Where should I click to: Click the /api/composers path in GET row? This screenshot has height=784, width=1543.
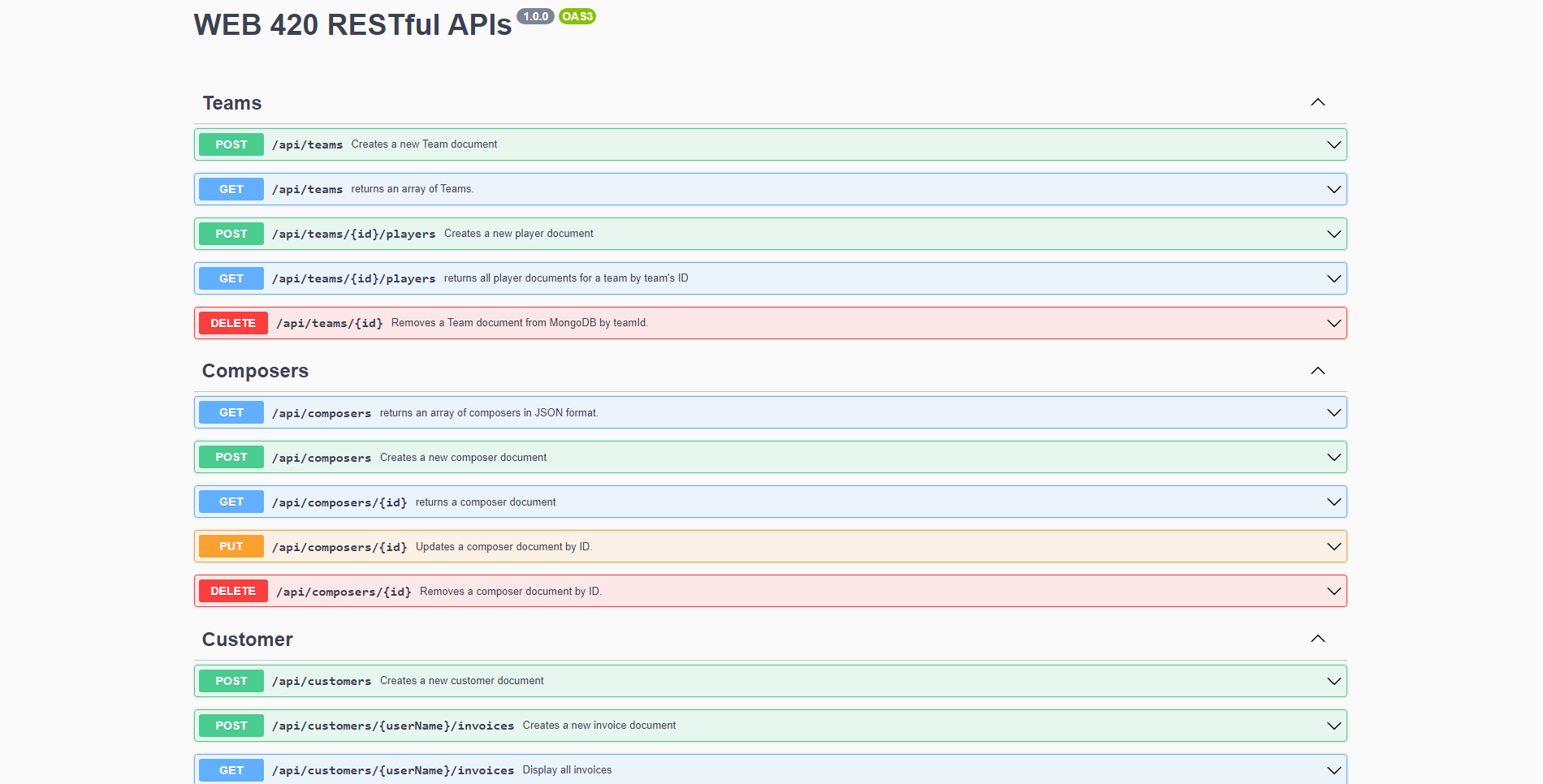pyautogui.click(x=322, y=413)
